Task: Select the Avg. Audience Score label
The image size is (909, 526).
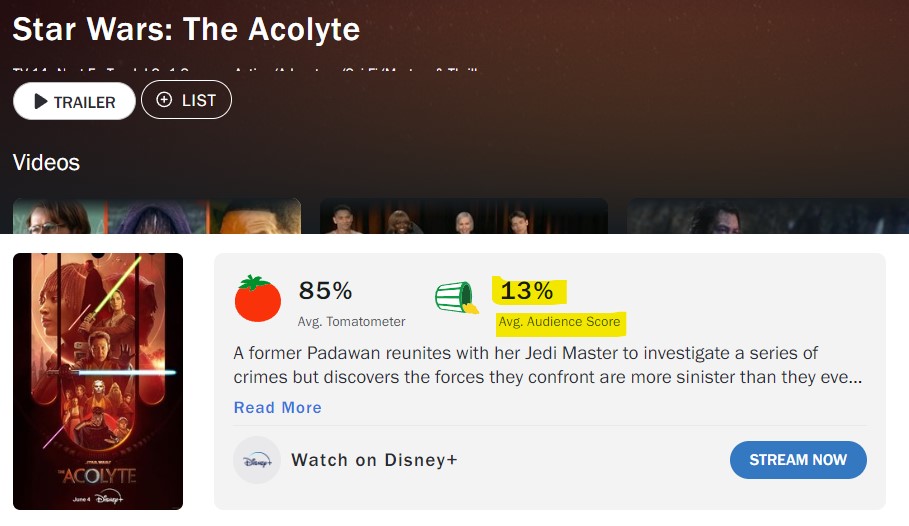Action: 560,322
